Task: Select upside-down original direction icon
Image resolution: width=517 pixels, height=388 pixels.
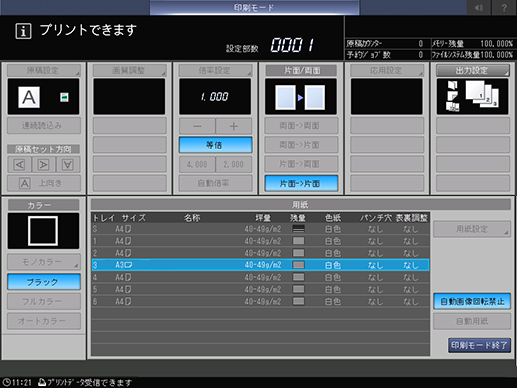Action: pyautogui.click(x=68, y=164)
